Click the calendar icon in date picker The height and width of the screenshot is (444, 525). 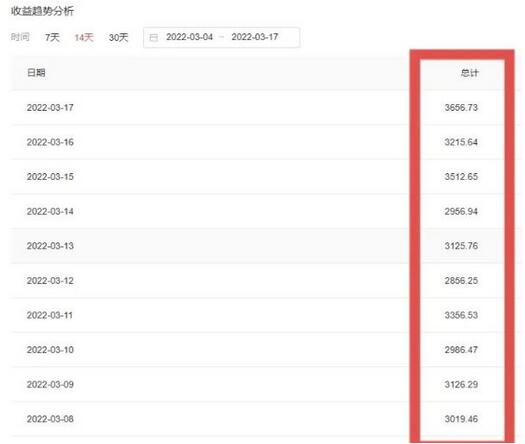click(x=153, y=38)
